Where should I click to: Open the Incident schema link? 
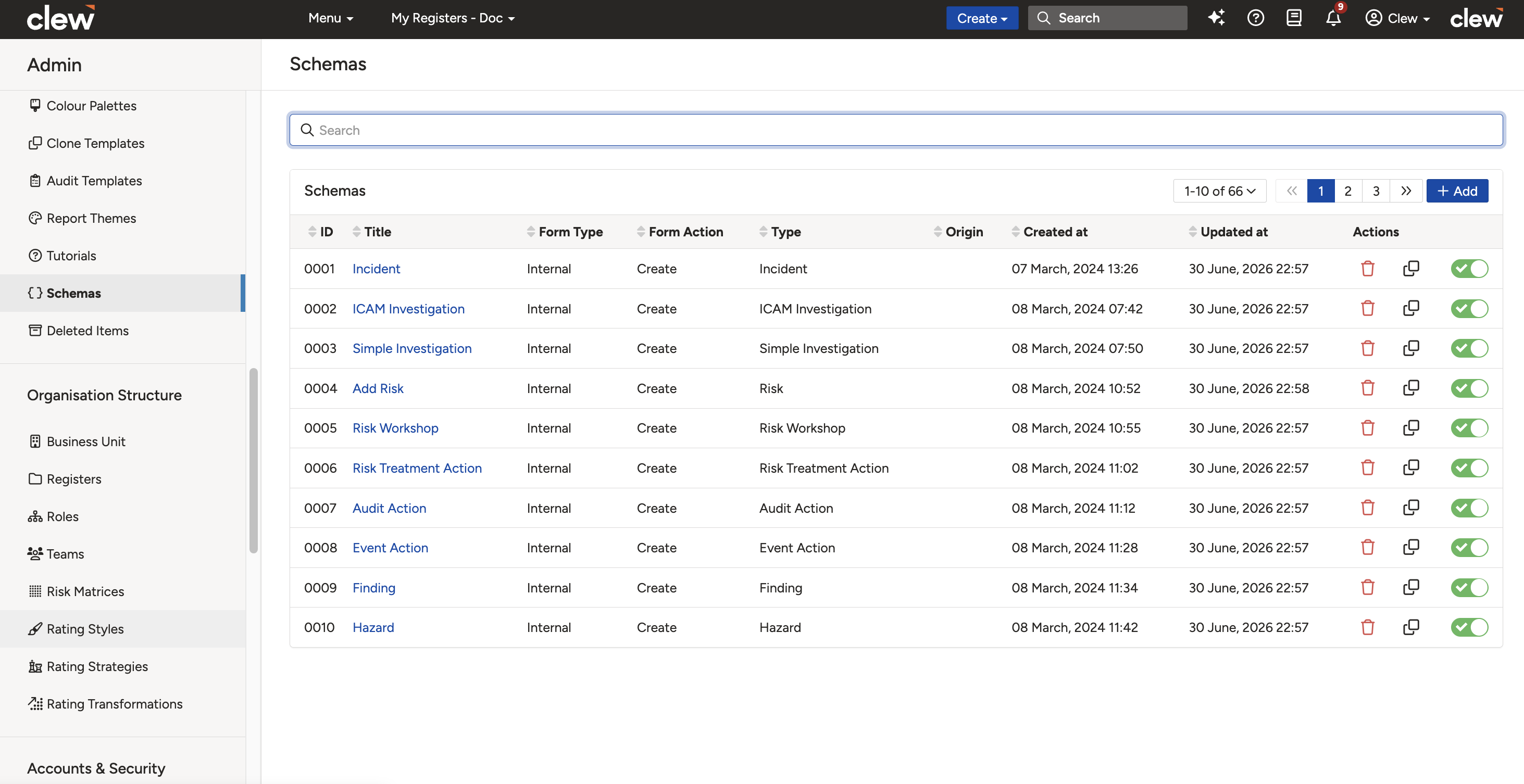coord(376,269)
